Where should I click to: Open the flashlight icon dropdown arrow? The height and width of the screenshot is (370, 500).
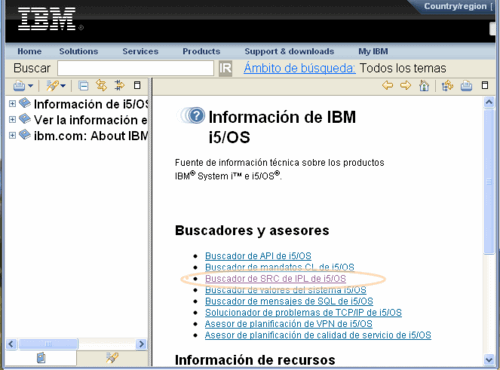63,86
